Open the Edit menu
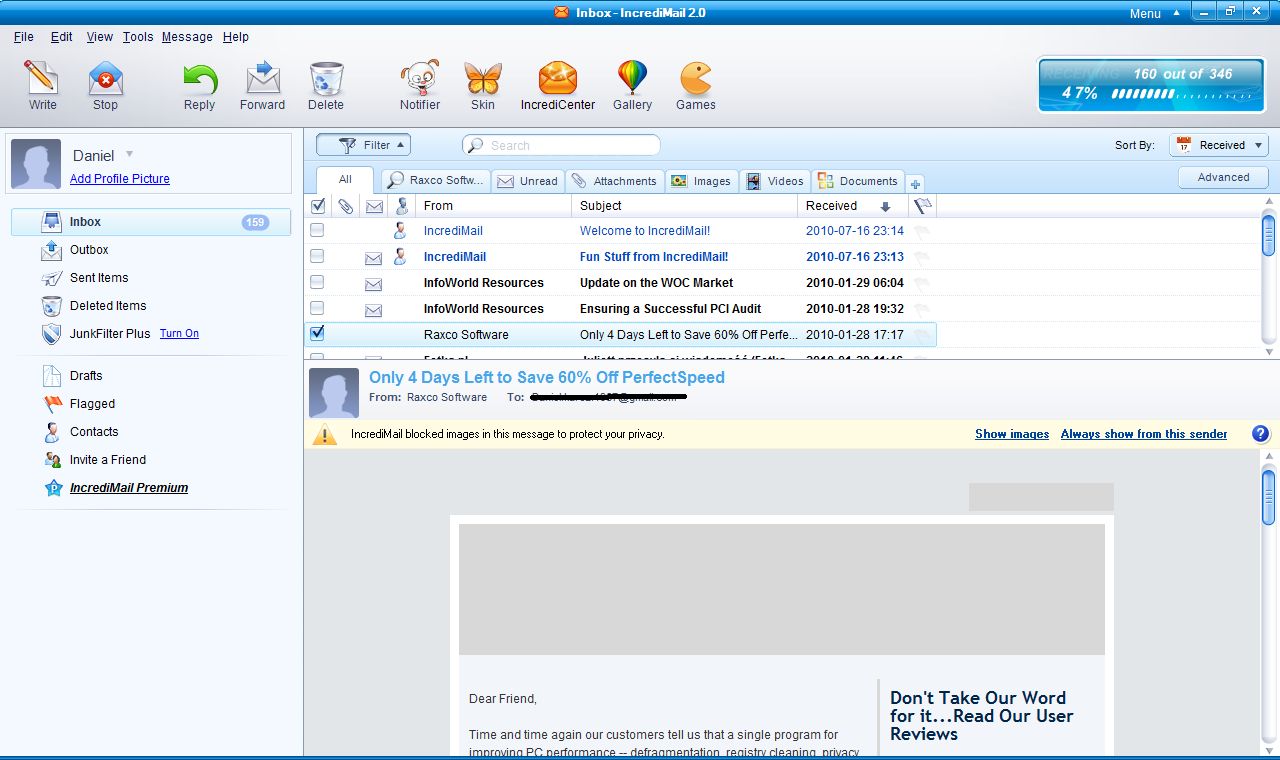Image resolution: width=1280 pixels, height=760 pixels. point(62,37)
